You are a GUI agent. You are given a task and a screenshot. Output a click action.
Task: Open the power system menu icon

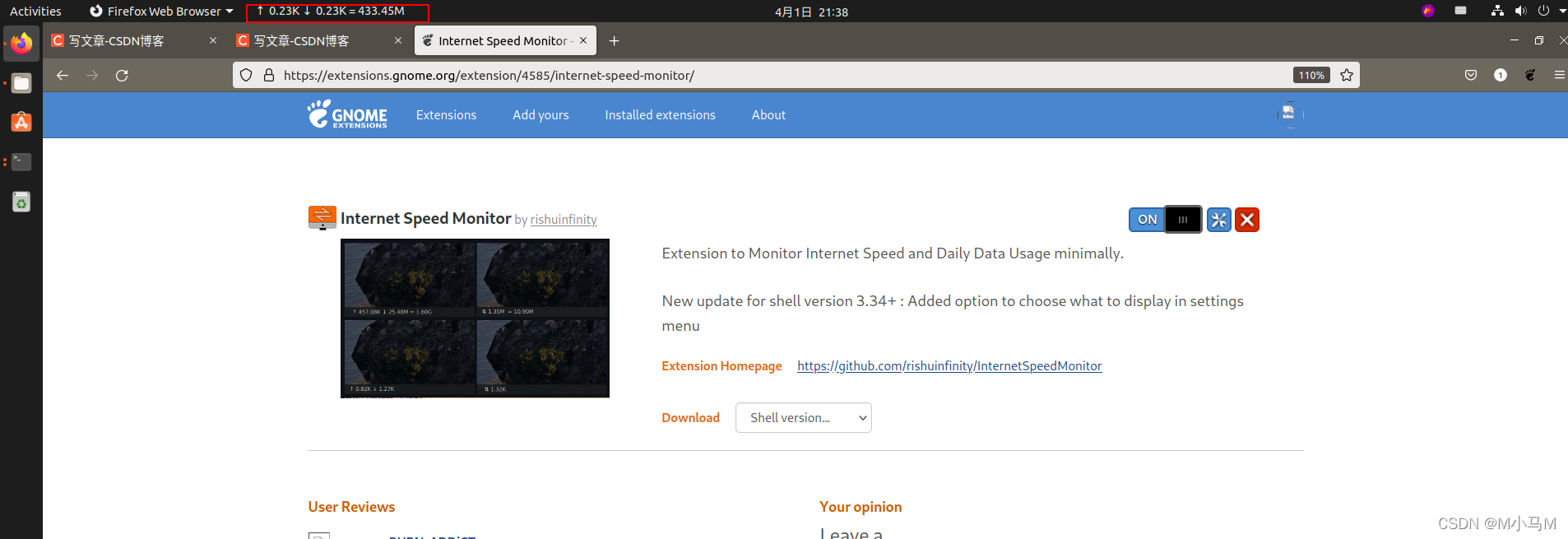[1543, 11]
